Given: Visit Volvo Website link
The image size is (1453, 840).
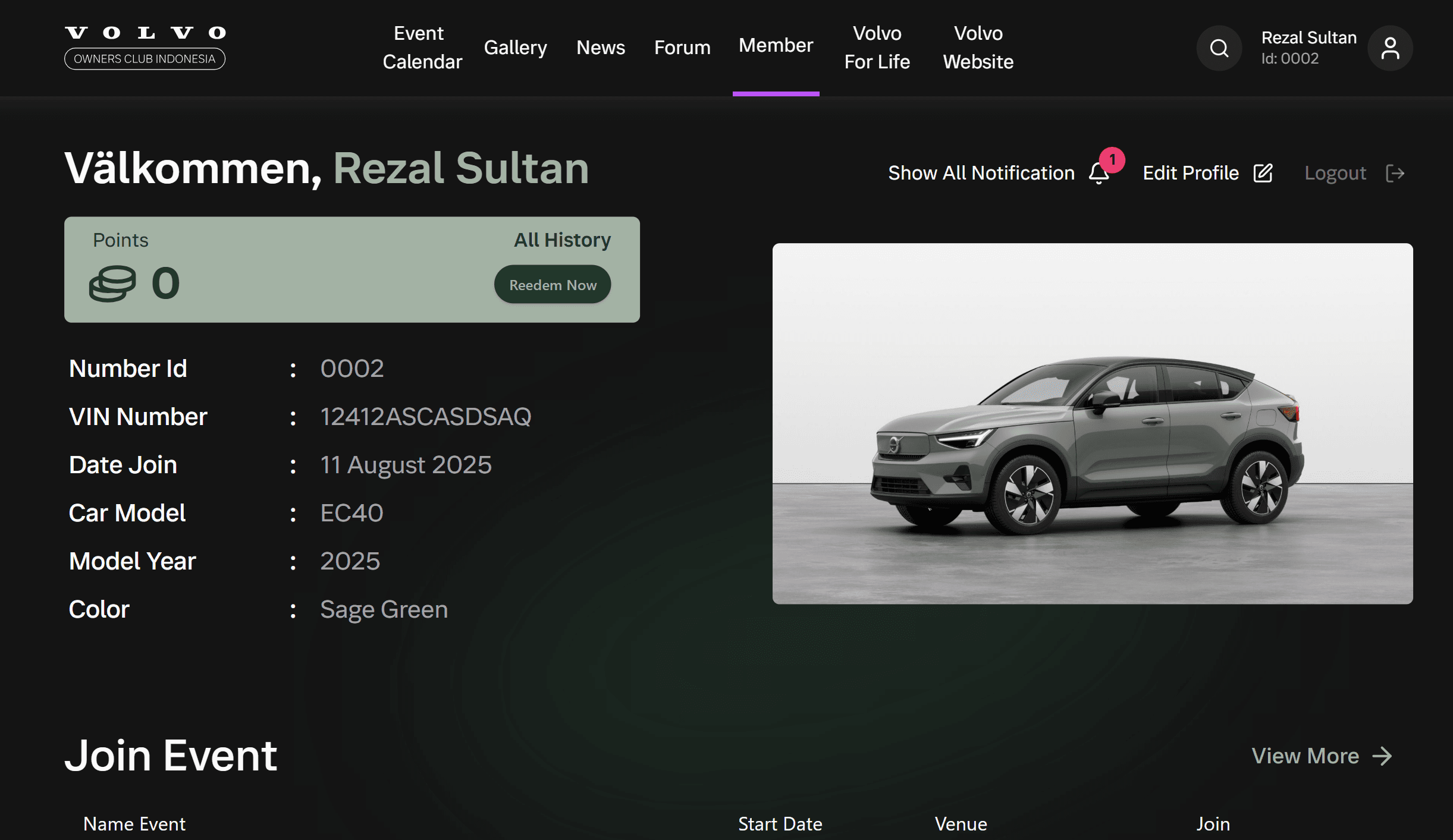Looking at the screenshot, I should pyautogui.click(x=978, y=48).
